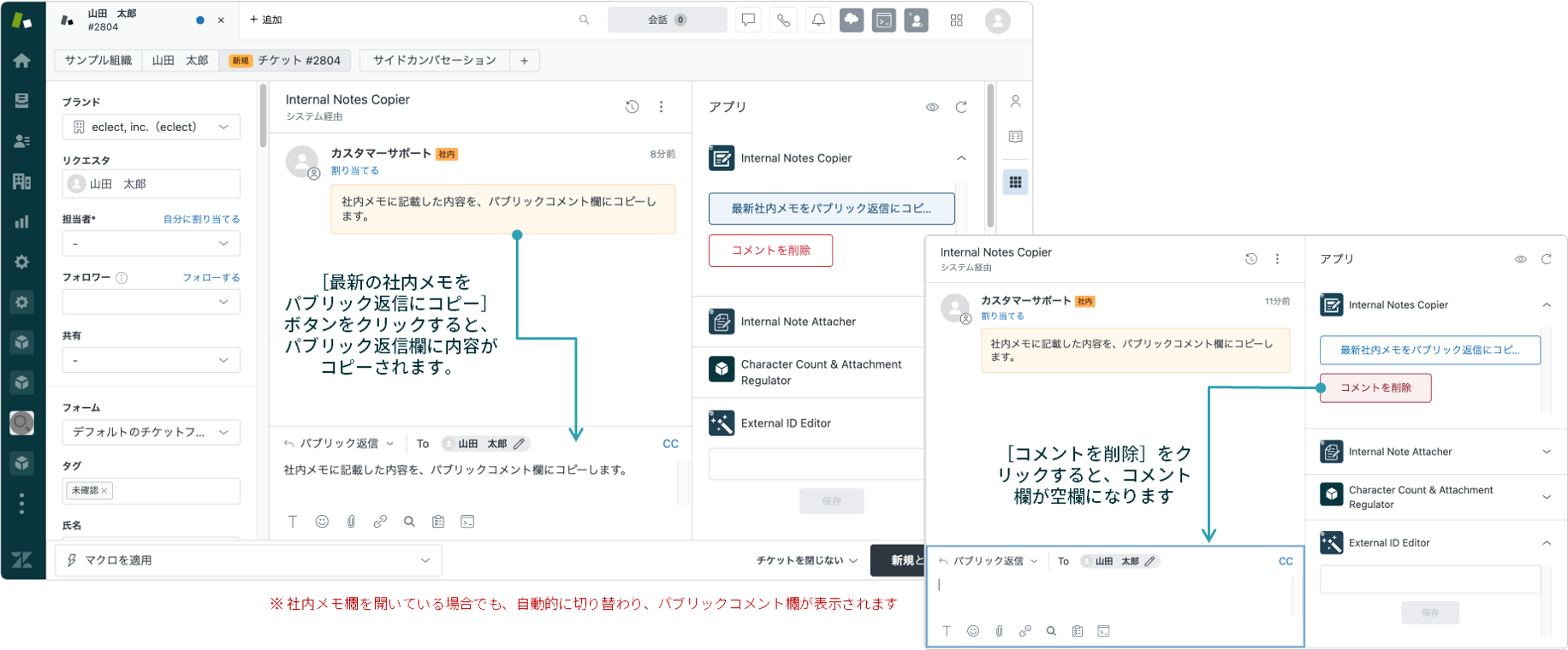Open the knowledge book icon in right rail

pyautogui.click(x=1015, y=137)
